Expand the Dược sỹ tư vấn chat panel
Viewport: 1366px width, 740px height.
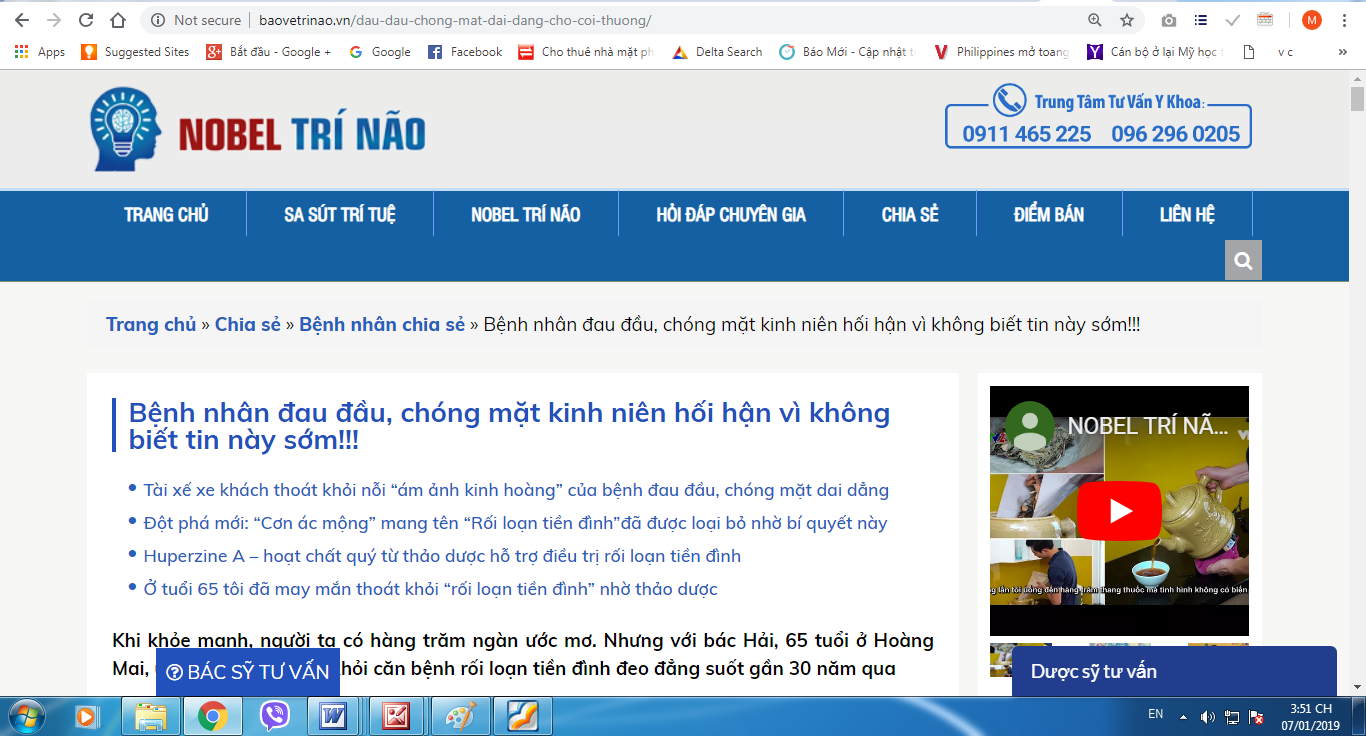pos(1173,671)
